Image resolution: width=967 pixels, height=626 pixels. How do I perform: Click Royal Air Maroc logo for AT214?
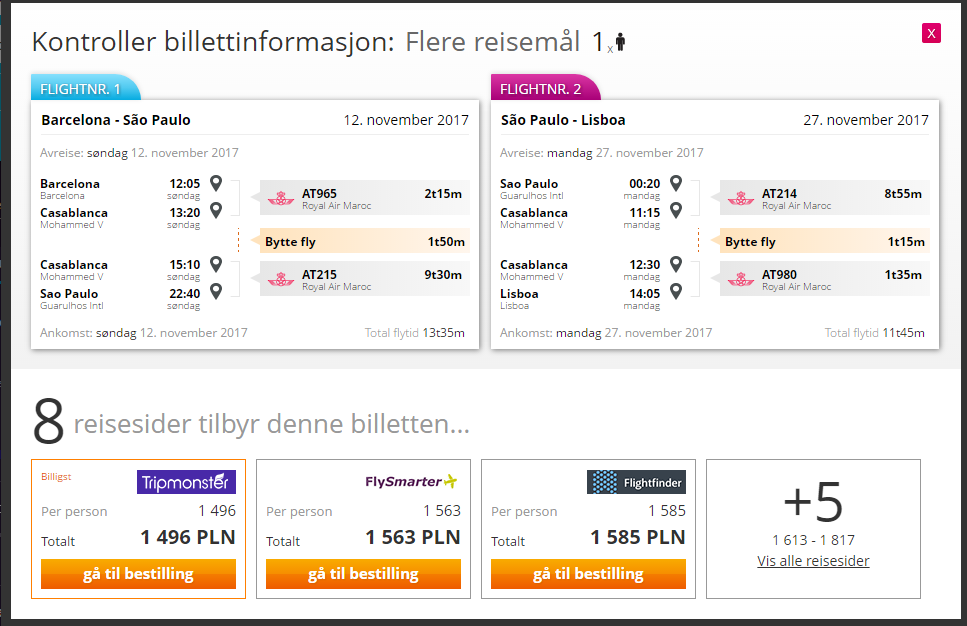tap(741, 199)
